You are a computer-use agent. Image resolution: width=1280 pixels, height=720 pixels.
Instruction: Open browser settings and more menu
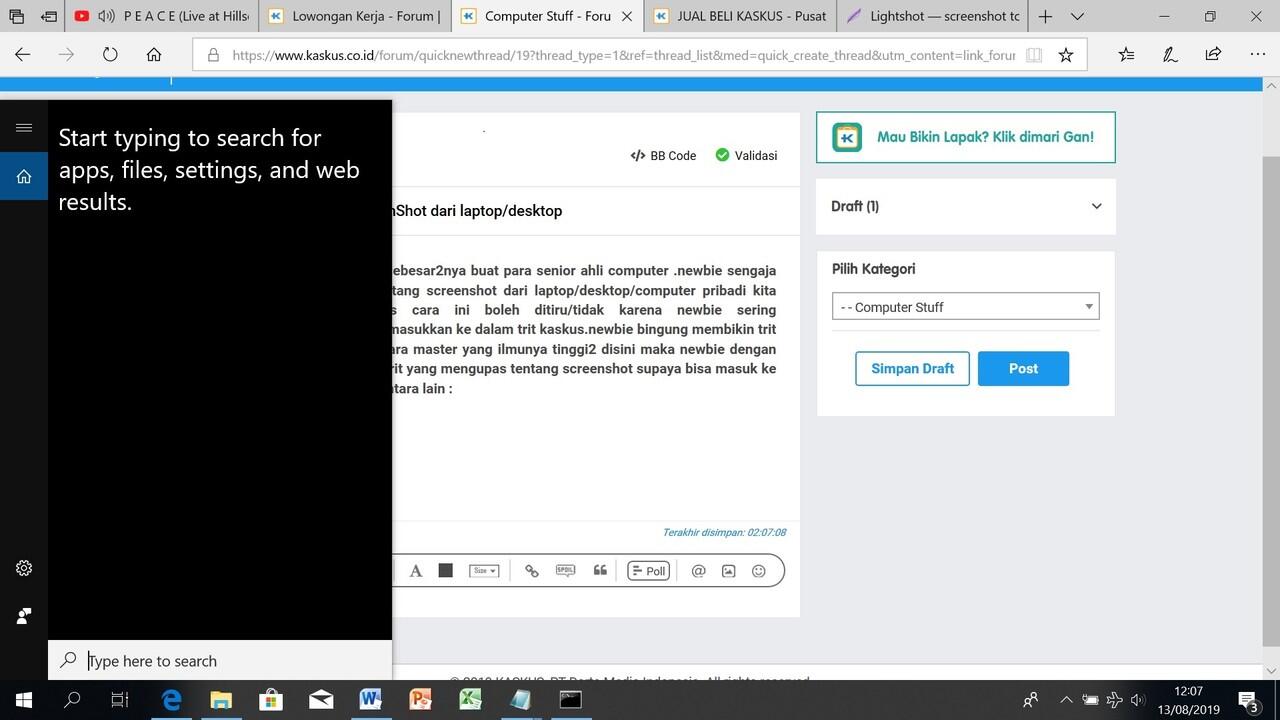tap(1257, 55)
